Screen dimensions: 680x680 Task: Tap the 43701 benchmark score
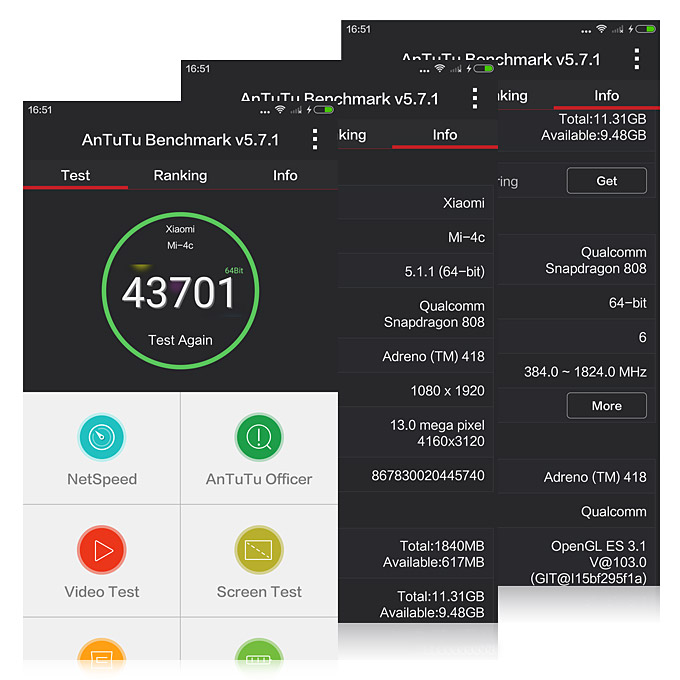click(x=179, y=293)
